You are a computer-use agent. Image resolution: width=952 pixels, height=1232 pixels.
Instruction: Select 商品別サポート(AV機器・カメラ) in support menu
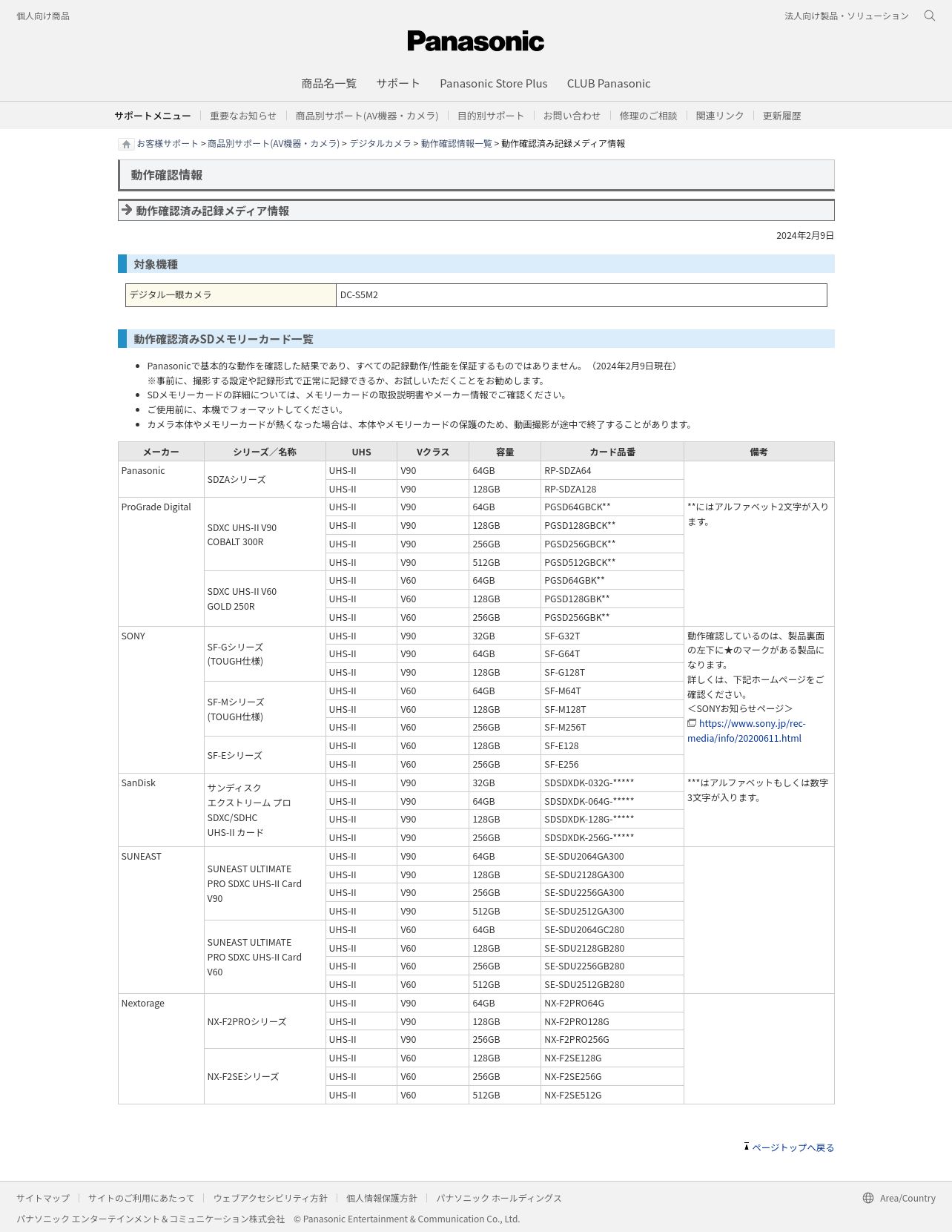click(x=367, y=116)
